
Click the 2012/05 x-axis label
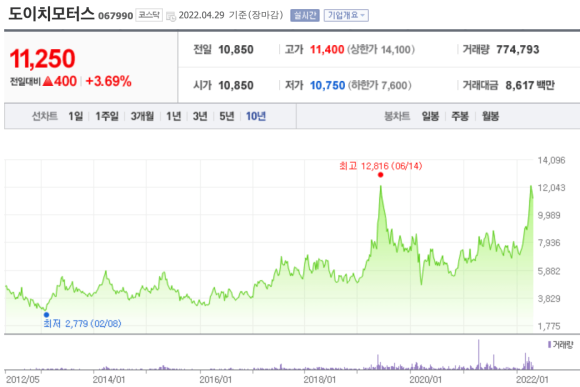tap(22, 380)
